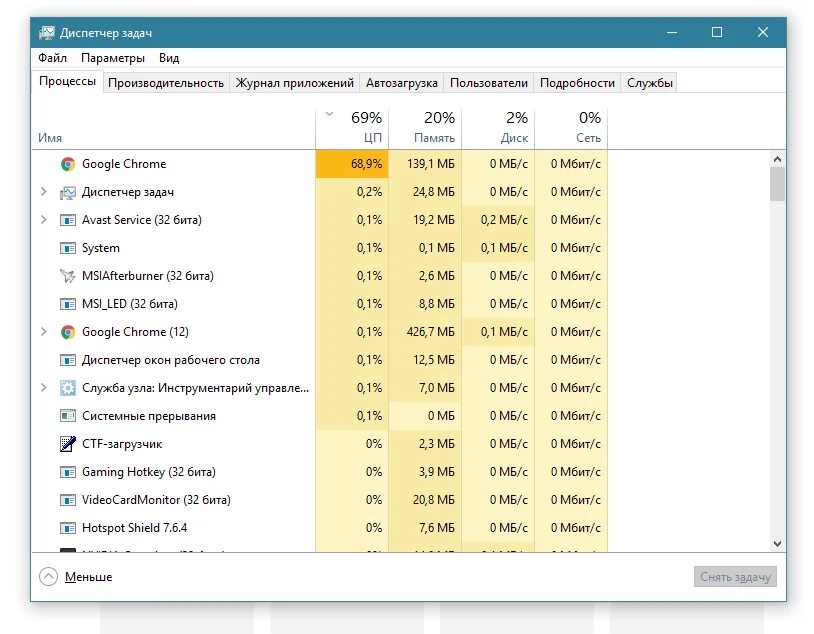Viewport: 814px width, 634px height.
Task: Click the CTF-загрузчик pen icon
Action: [67, 444]
